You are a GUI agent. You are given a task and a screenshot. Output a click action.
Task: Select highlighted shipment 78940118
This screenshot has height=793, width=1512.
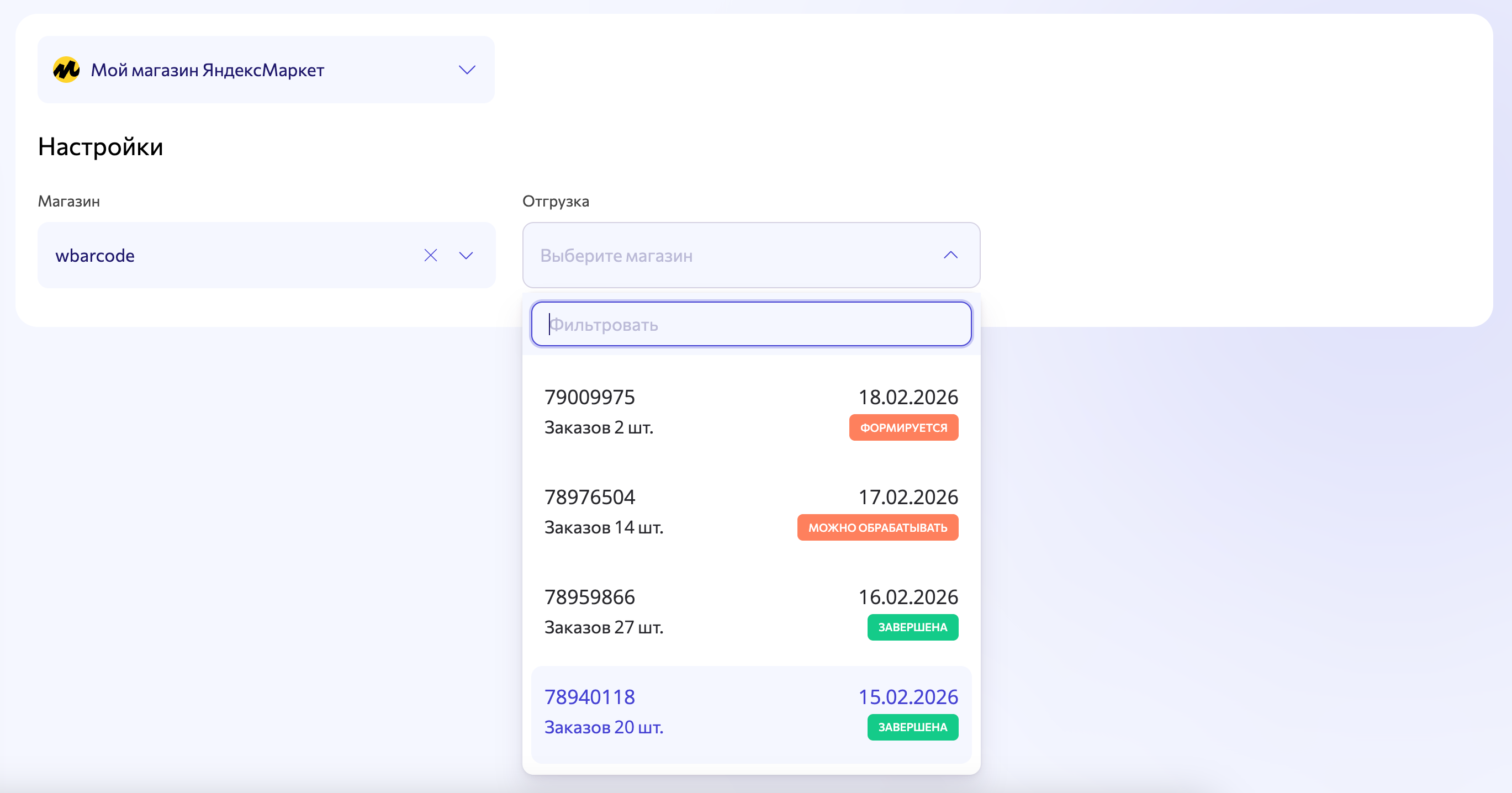tap(589, 697)
